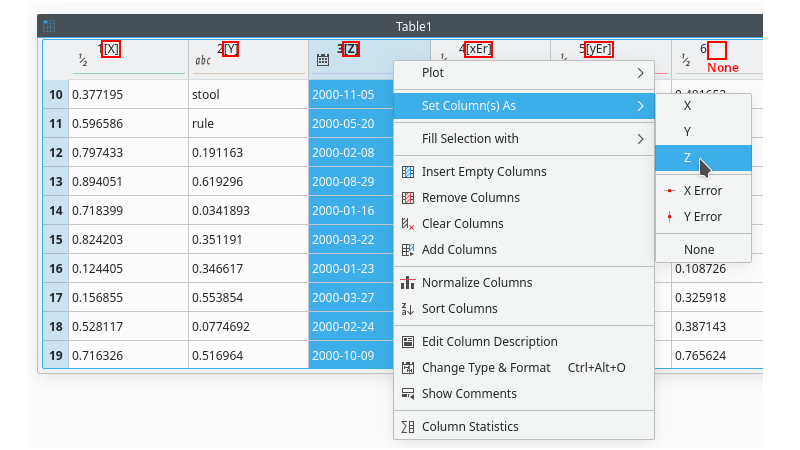
Task: Click the Insert Empty Columns icon
Action: pos(408,172)
